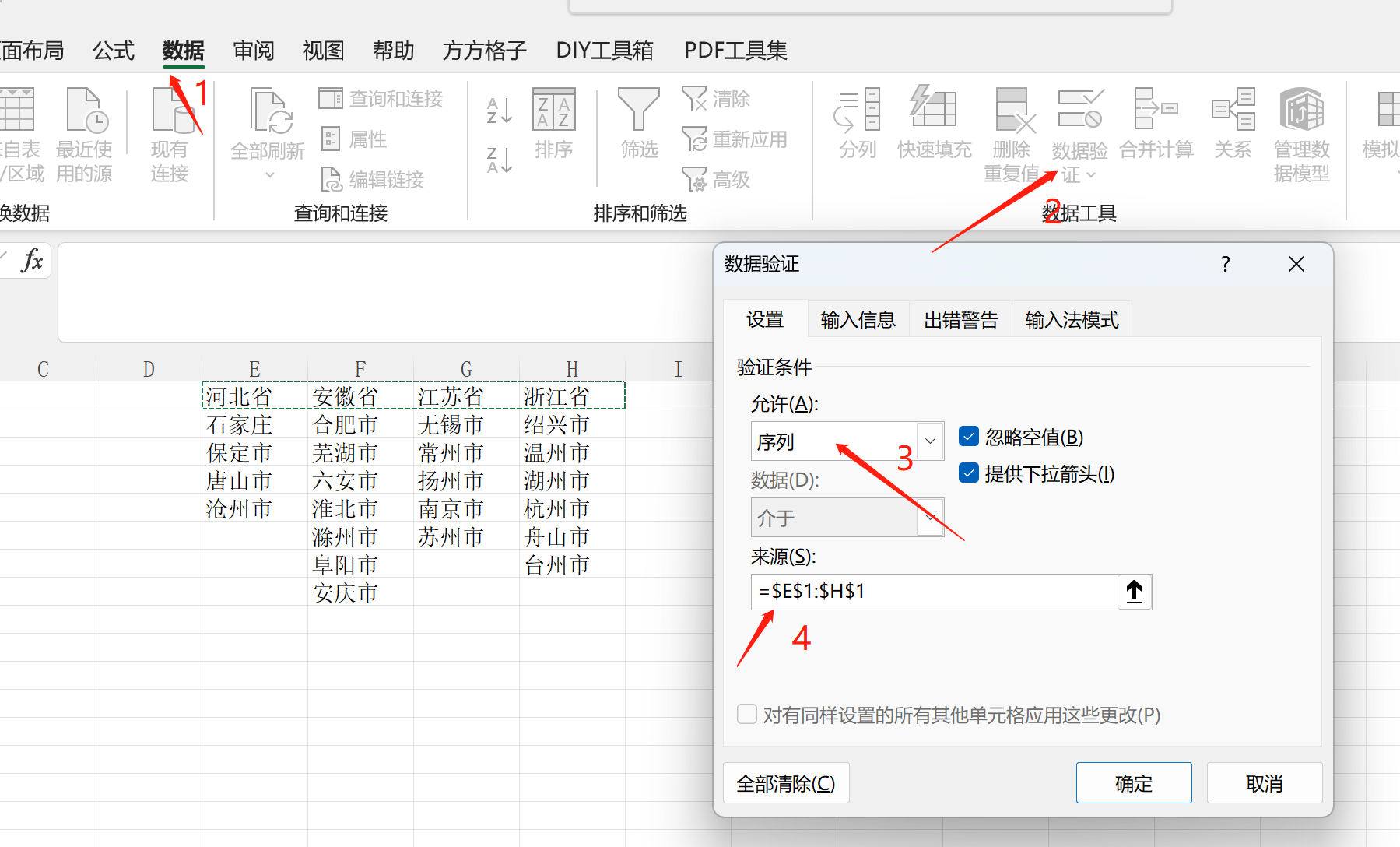1400x847 pixels.
Task: Select cell containing 浙江省
Action: [x=572, y=395]
